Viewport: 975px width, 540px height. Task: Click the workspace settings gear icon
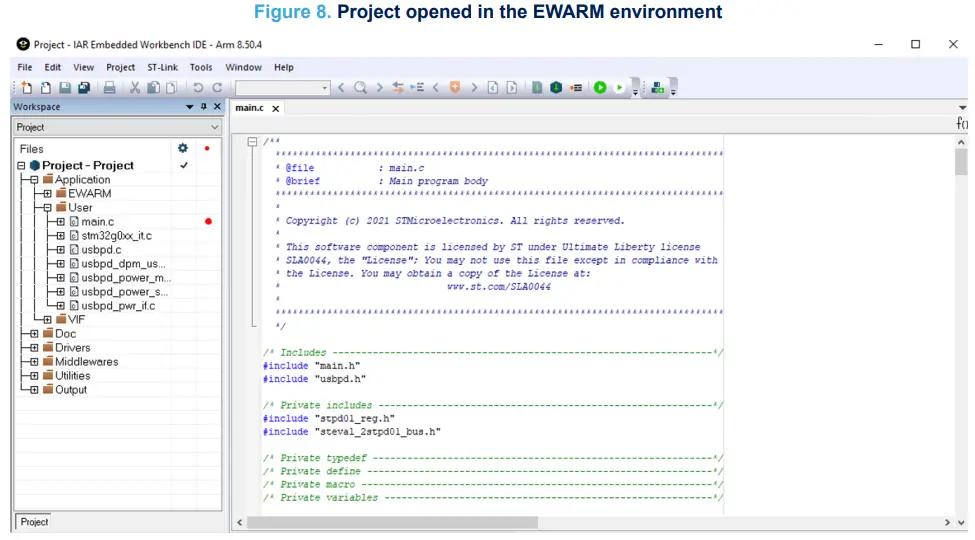pyautogui.click(x=182, y=148)
